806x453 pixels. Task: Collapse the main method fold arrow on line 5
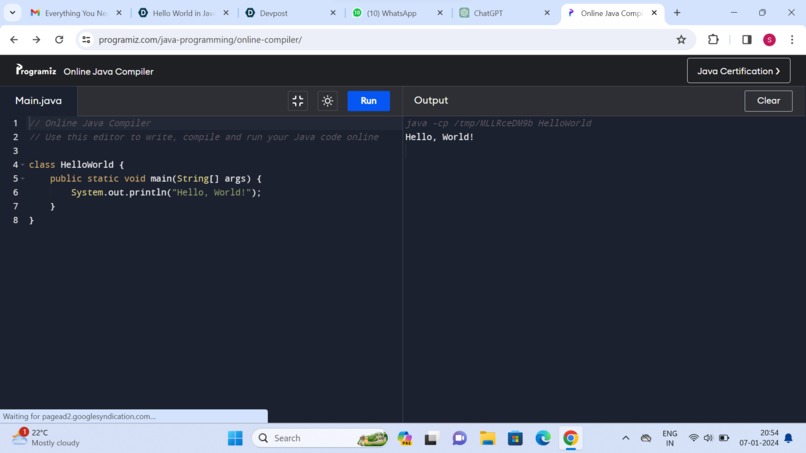pyautogui.click(x=23, y=178)
